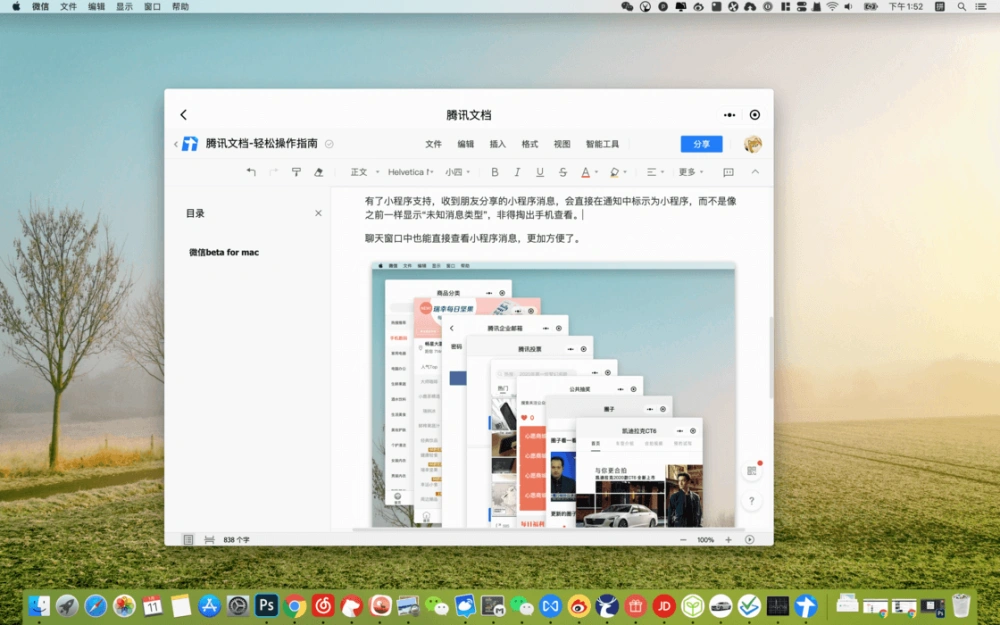Open the paragraph style dropdown 正文
Screen dimensions: 1000x625
click(364, 172)
